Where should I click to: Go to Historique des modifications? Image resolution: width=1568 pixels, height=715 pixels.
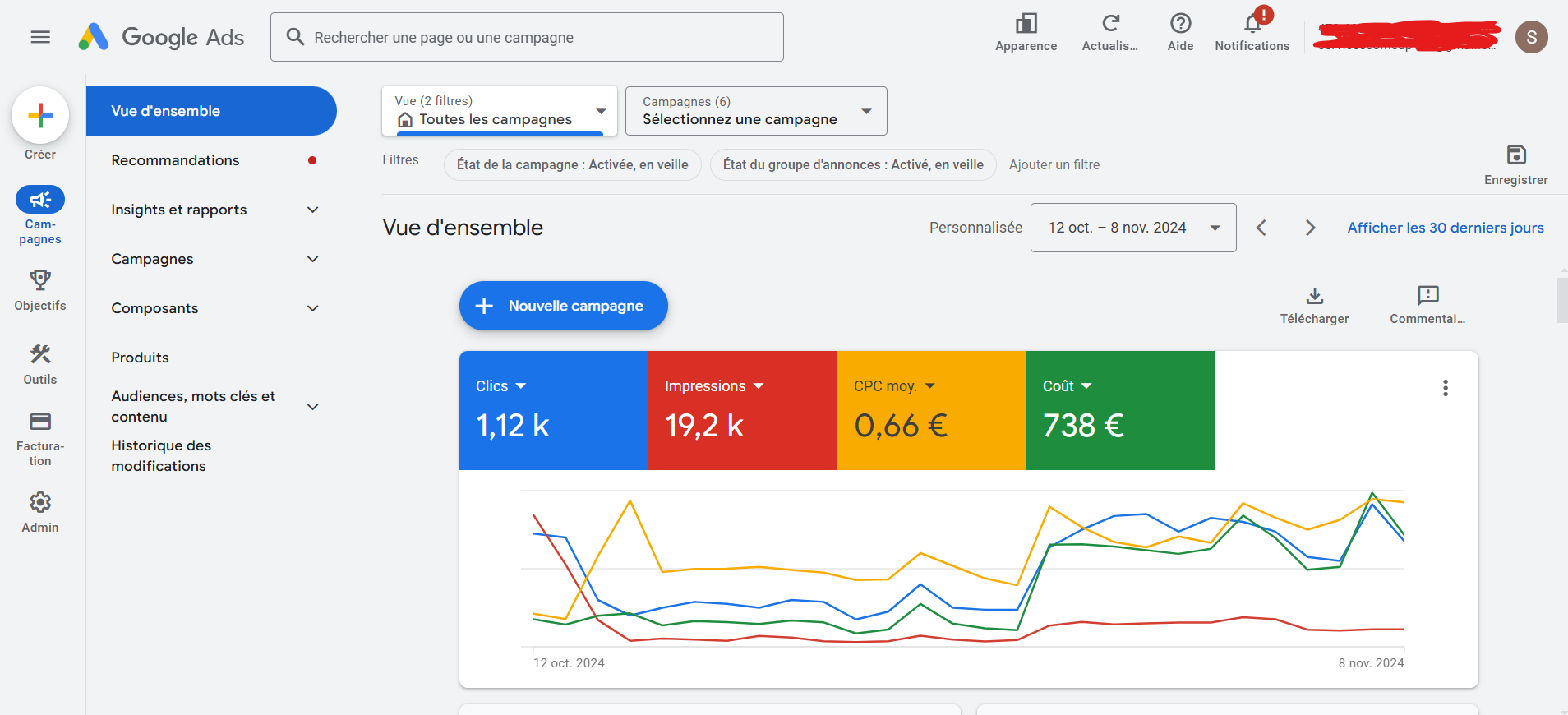point(161,455)
